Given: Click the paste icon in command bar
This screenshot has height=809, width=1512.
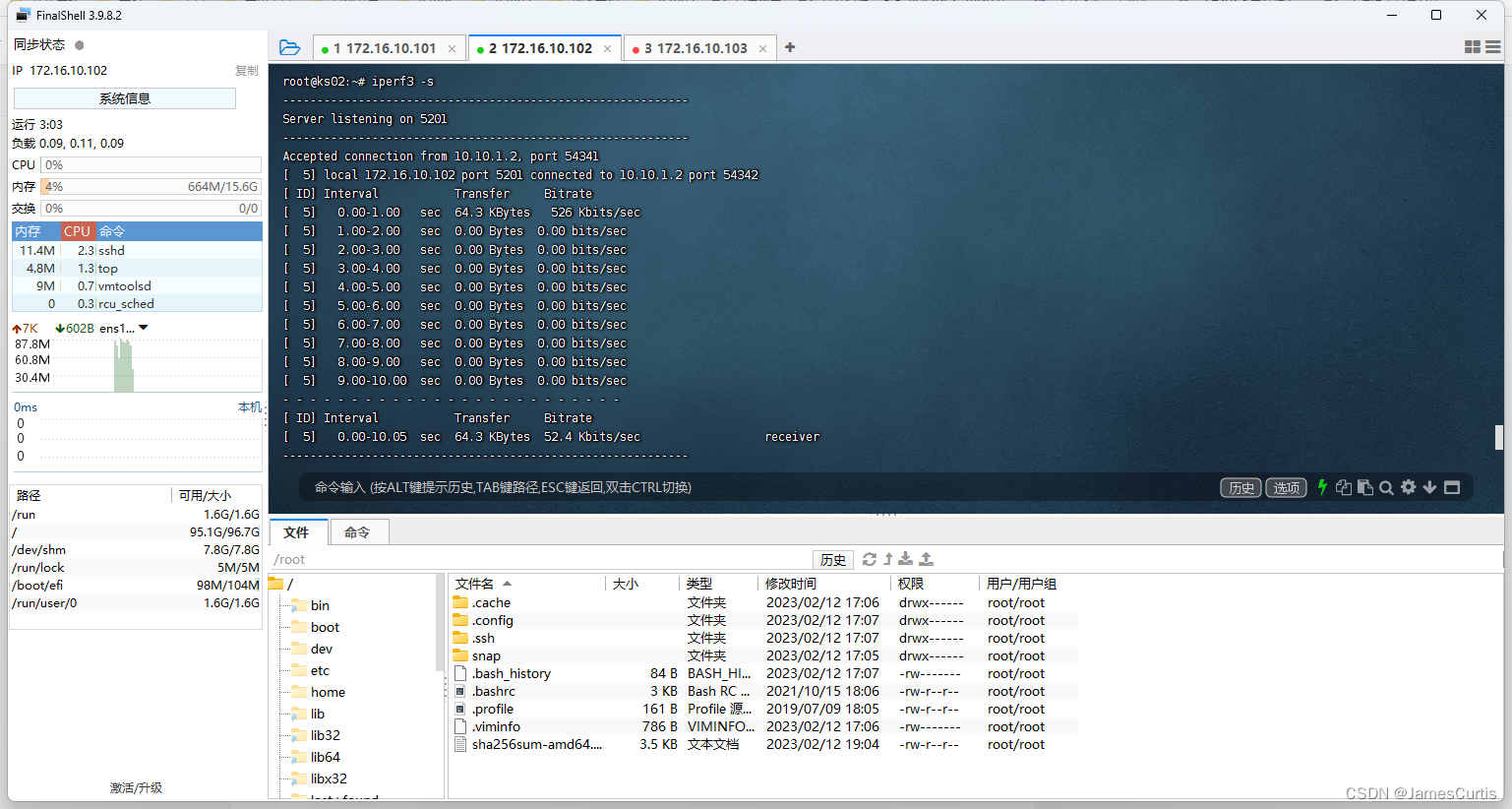Looking at the screenshot, I should (x=1365, y=487).
